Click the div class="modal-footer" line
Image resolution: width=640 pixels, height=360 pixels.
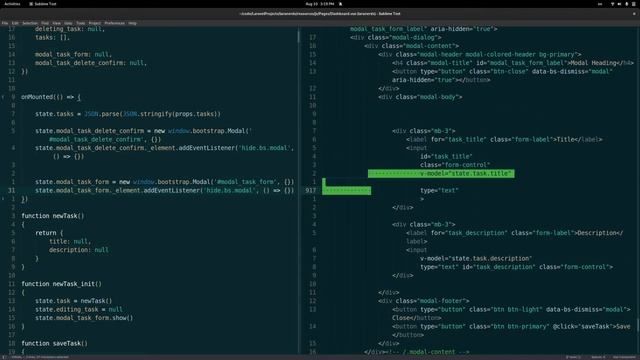point(424,301)
